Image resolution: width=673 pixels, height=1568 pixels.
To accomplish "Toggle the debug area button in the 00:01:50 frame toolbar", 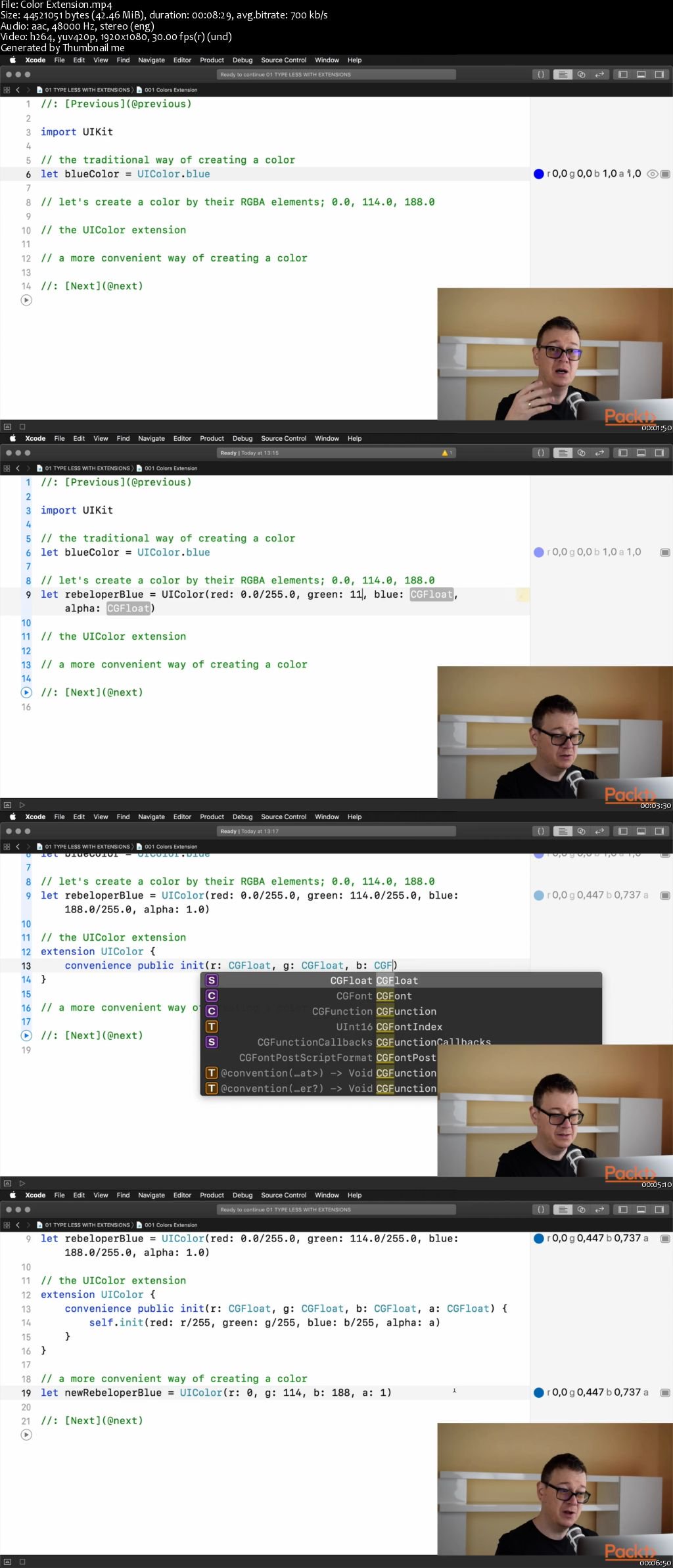I will click(641, 74).
